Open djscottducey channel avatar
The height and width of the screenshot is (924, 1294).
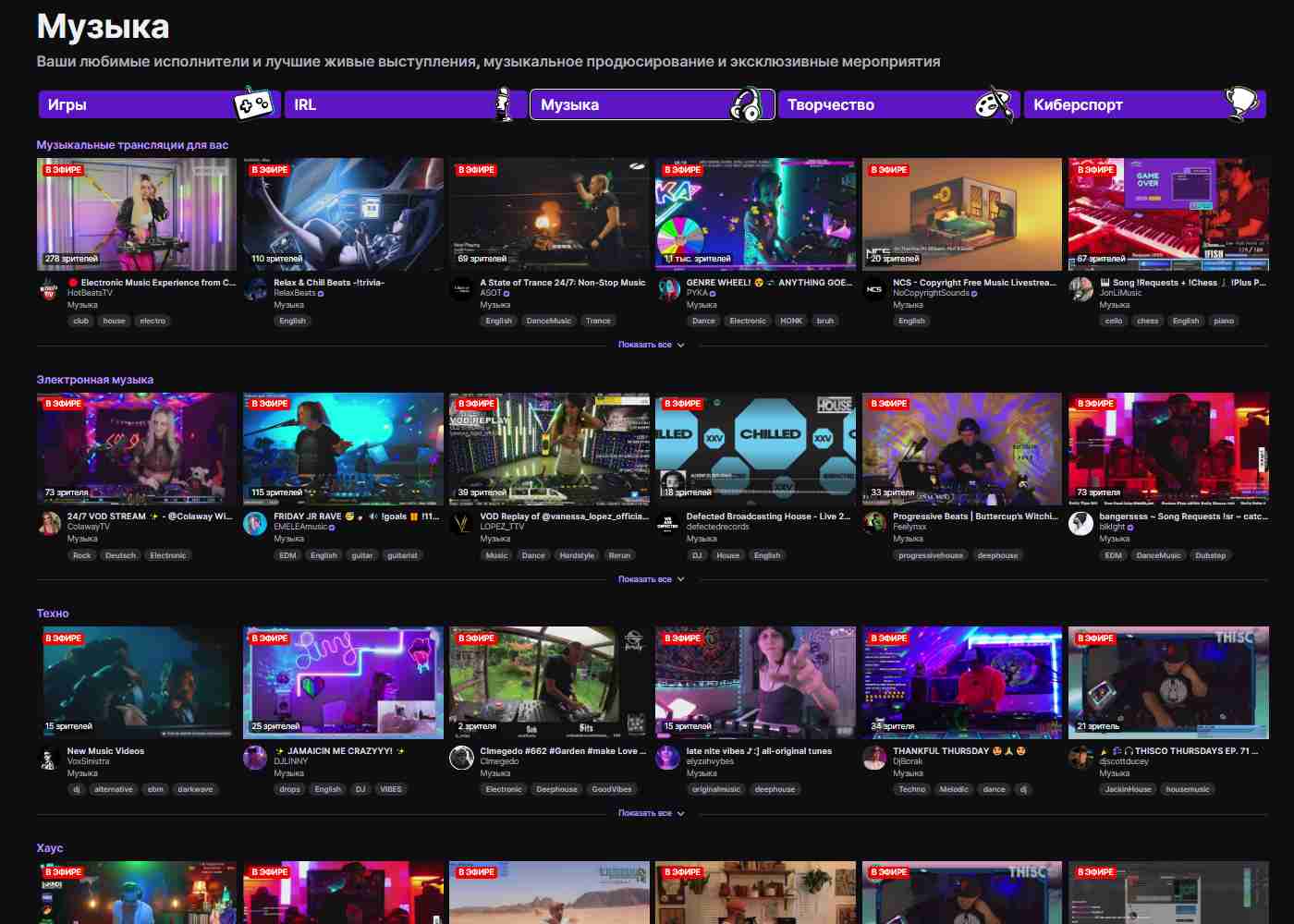[1080, 759]
